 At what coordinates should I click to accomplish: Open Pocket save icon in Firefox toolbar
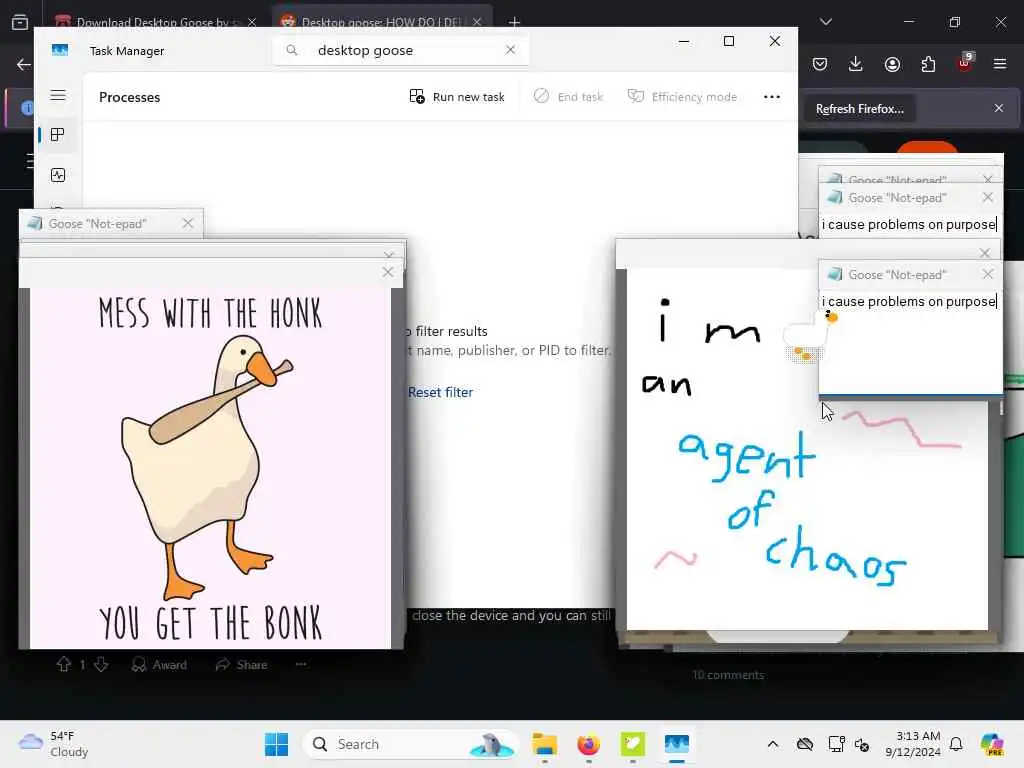click(x=820, y=64)
